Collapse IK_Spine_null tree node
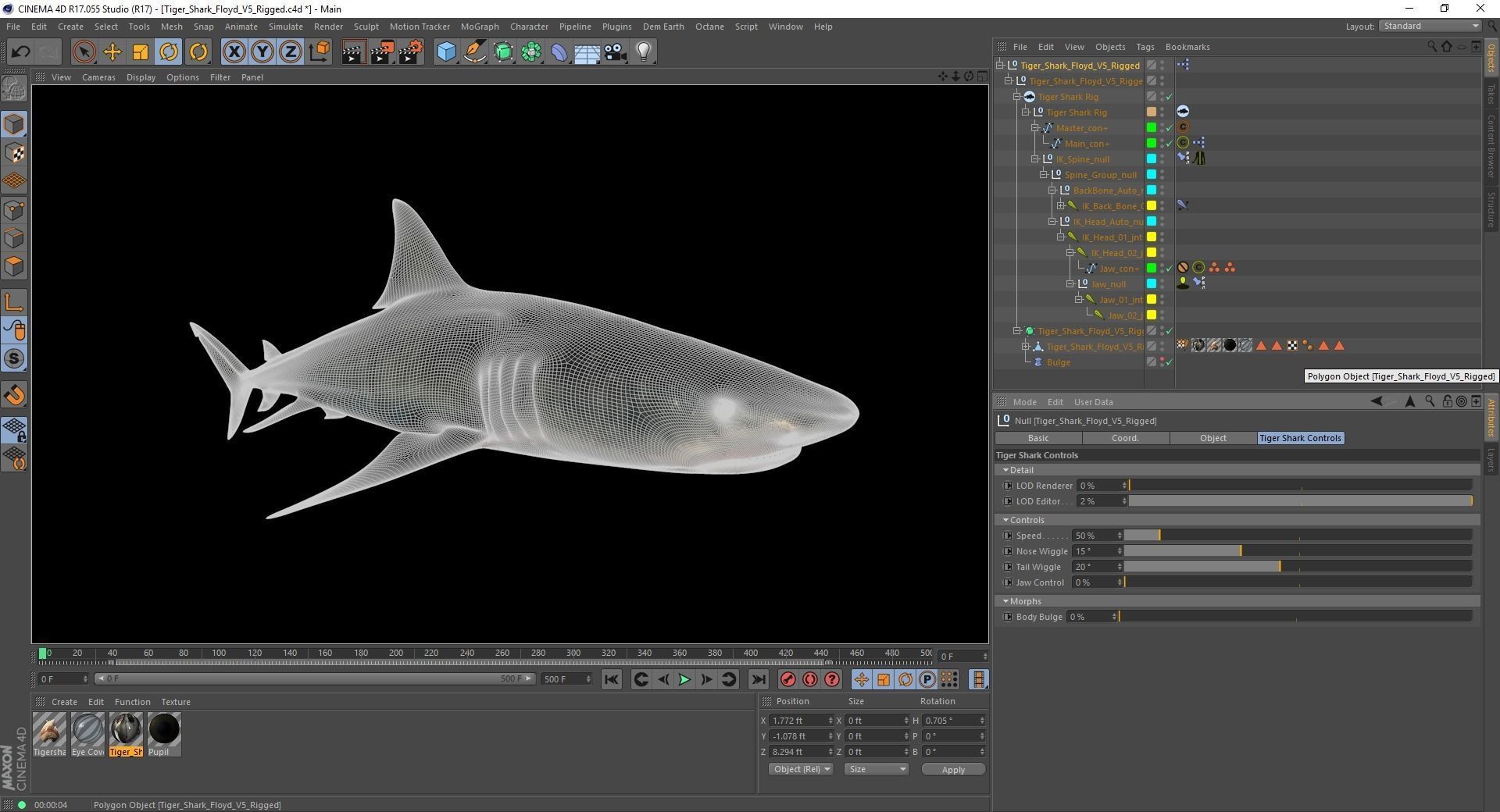This screenshot has width=1500, height=812. tap(1035, 159)
